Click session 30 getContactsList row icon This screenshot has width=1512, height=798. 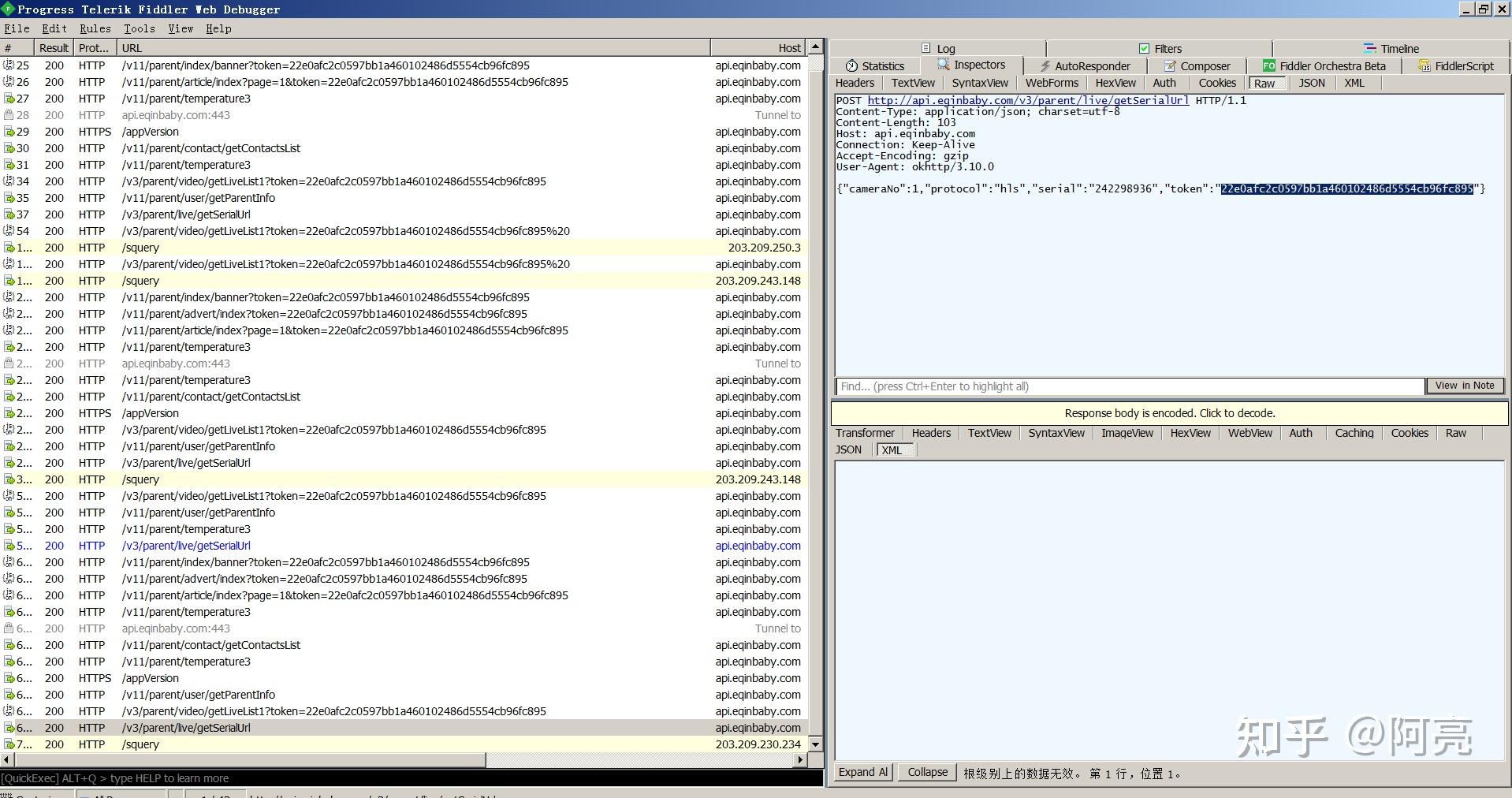(9, 148)
